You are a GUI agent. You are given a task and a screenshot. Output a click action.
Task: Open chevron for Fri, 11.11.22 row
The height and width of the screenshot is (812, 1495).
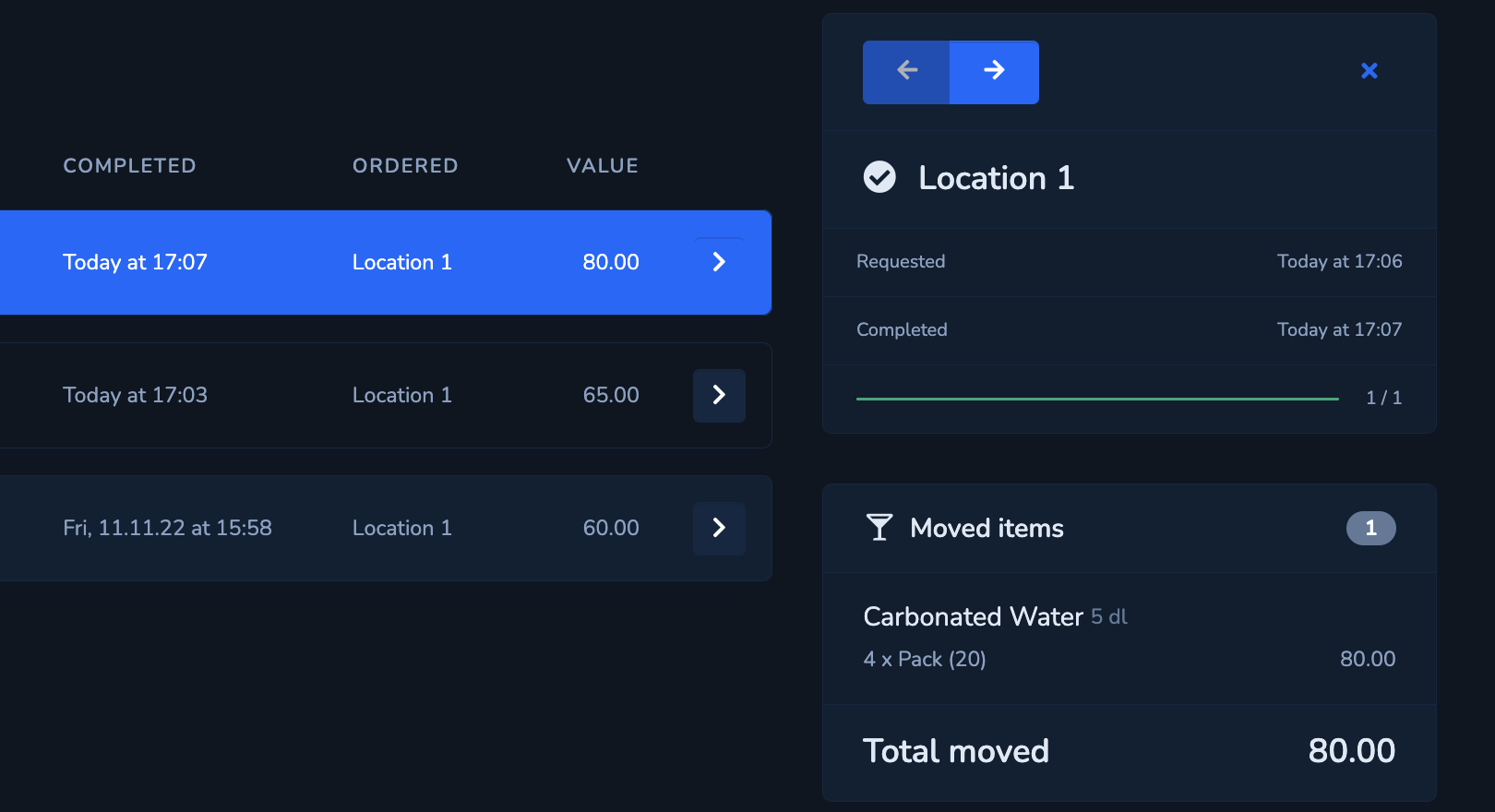(x=719, y=528)
